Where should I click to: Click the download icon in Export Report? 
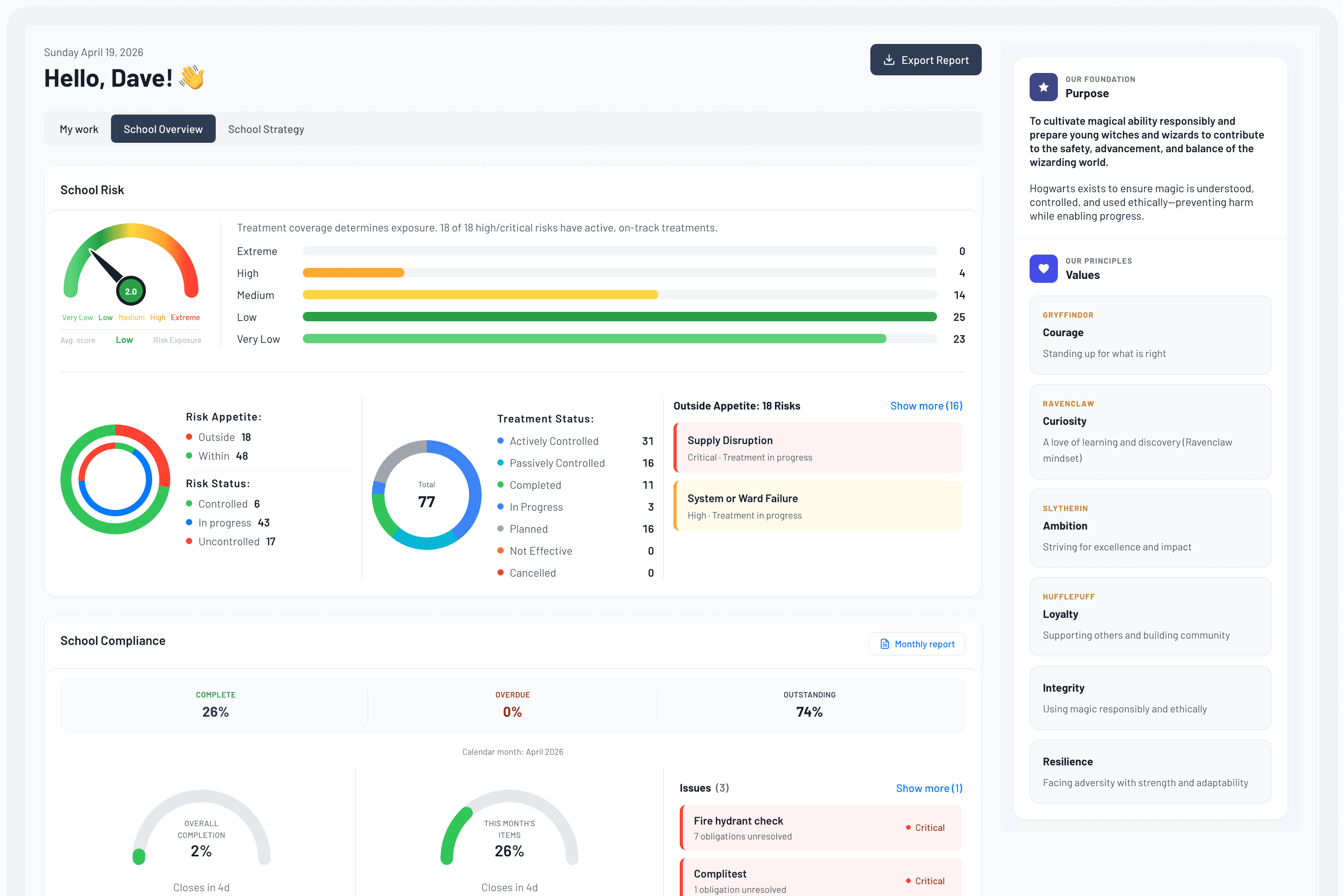point(889,60)
